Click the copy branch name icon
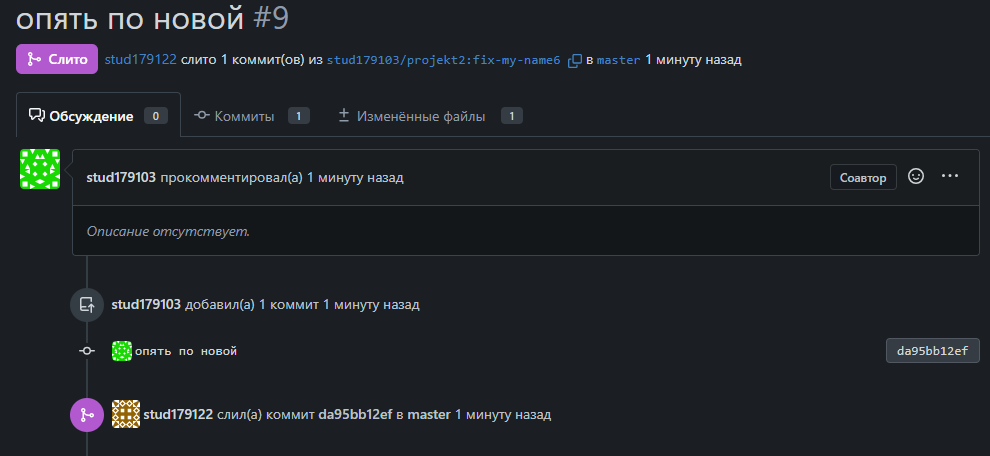990x456 pixels. [x=574, y=60]
